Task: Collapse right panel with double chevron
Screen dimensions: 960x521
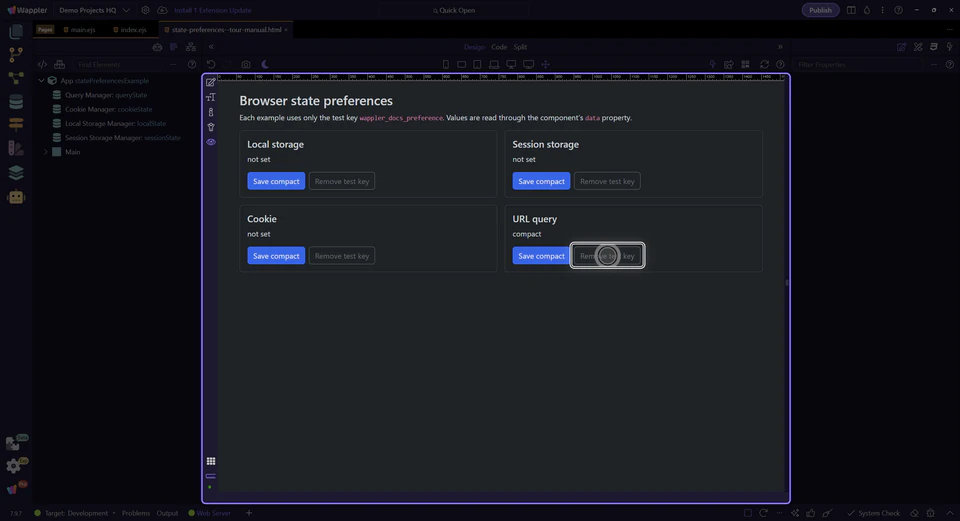Action: tap(780, 47)
